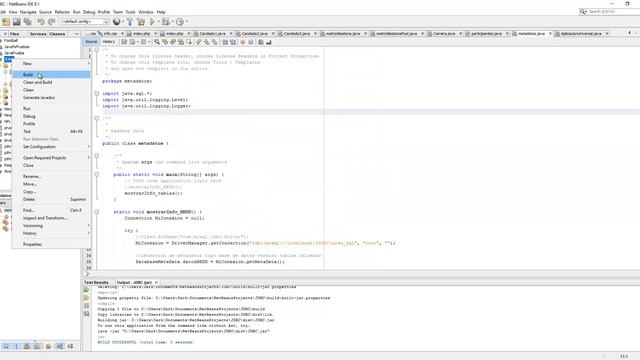Switch to the History editor view

point(109,42)
